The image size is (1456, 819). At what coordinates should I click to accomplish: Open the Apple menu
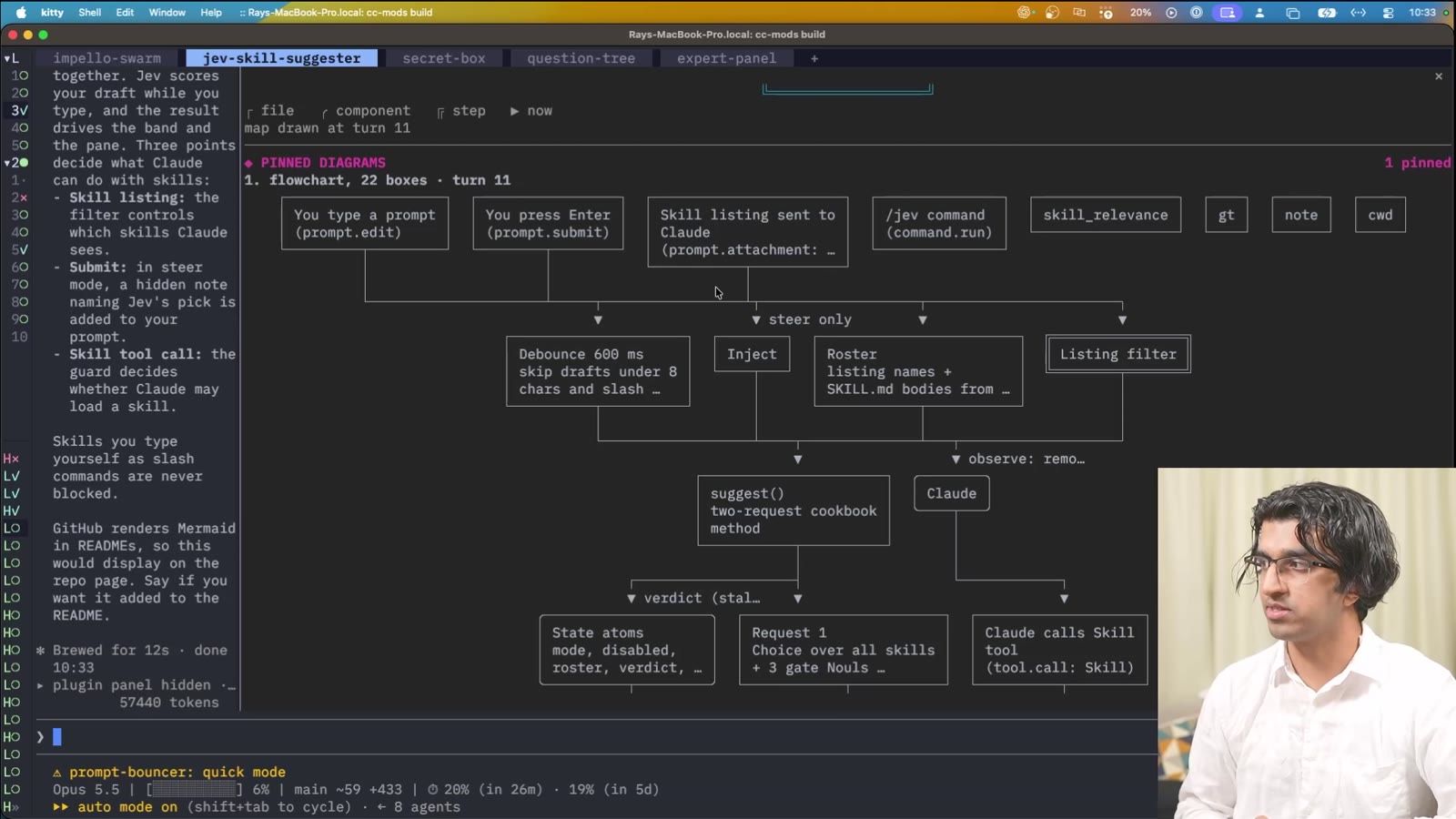click(21, 13)
